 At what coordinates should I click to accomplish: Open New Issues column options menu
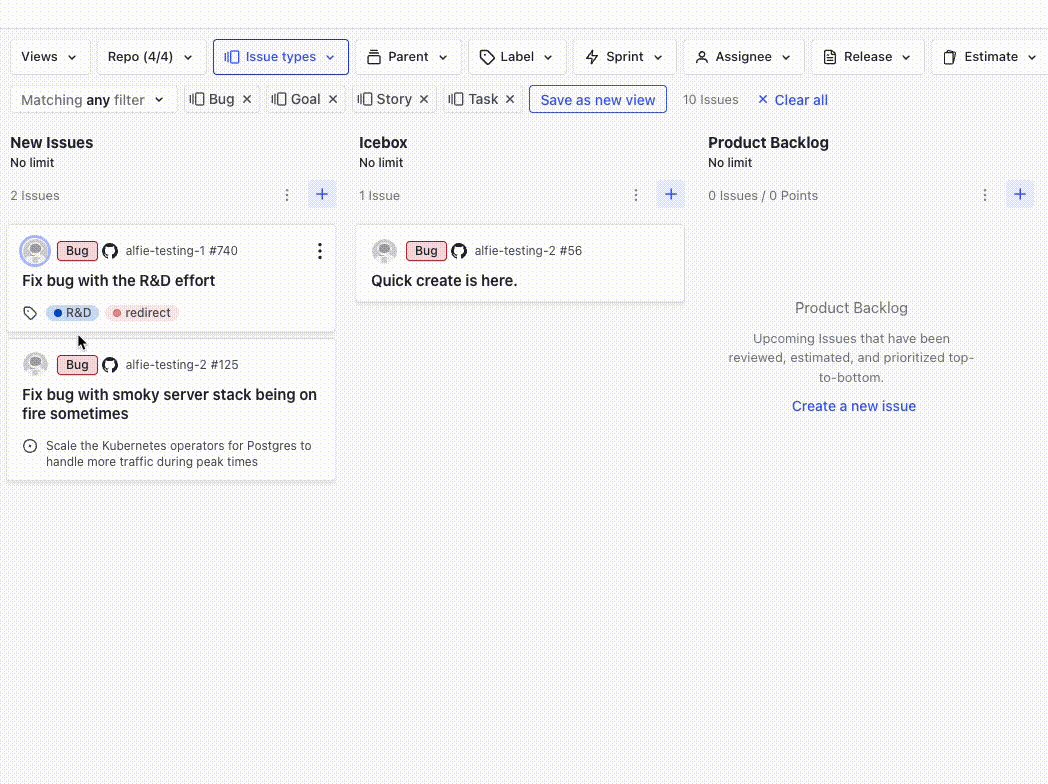[x=287, y=195]
